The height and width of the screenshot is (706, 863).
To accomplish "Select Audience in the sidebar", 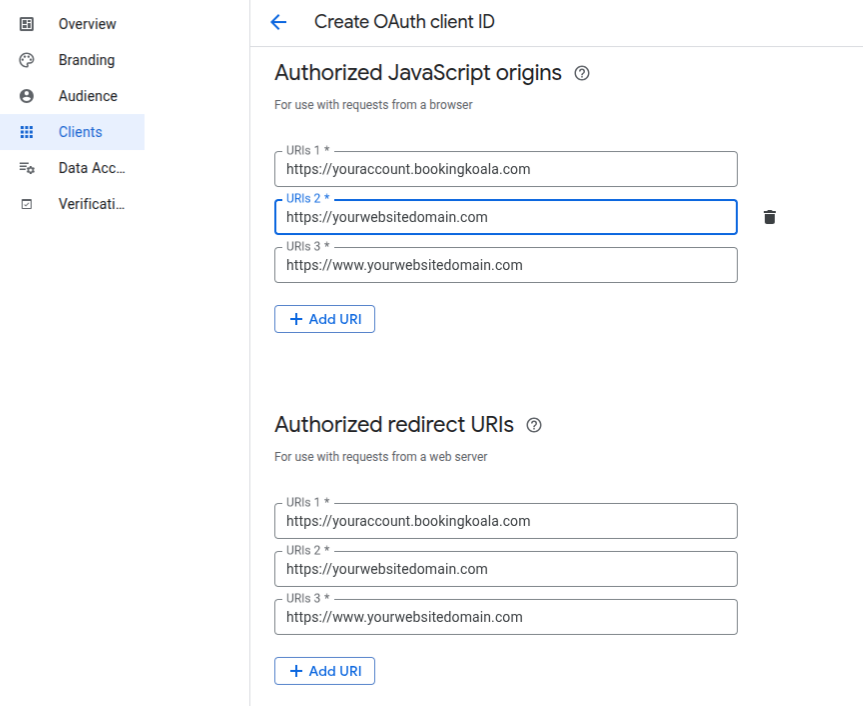I will pos(88,96).
